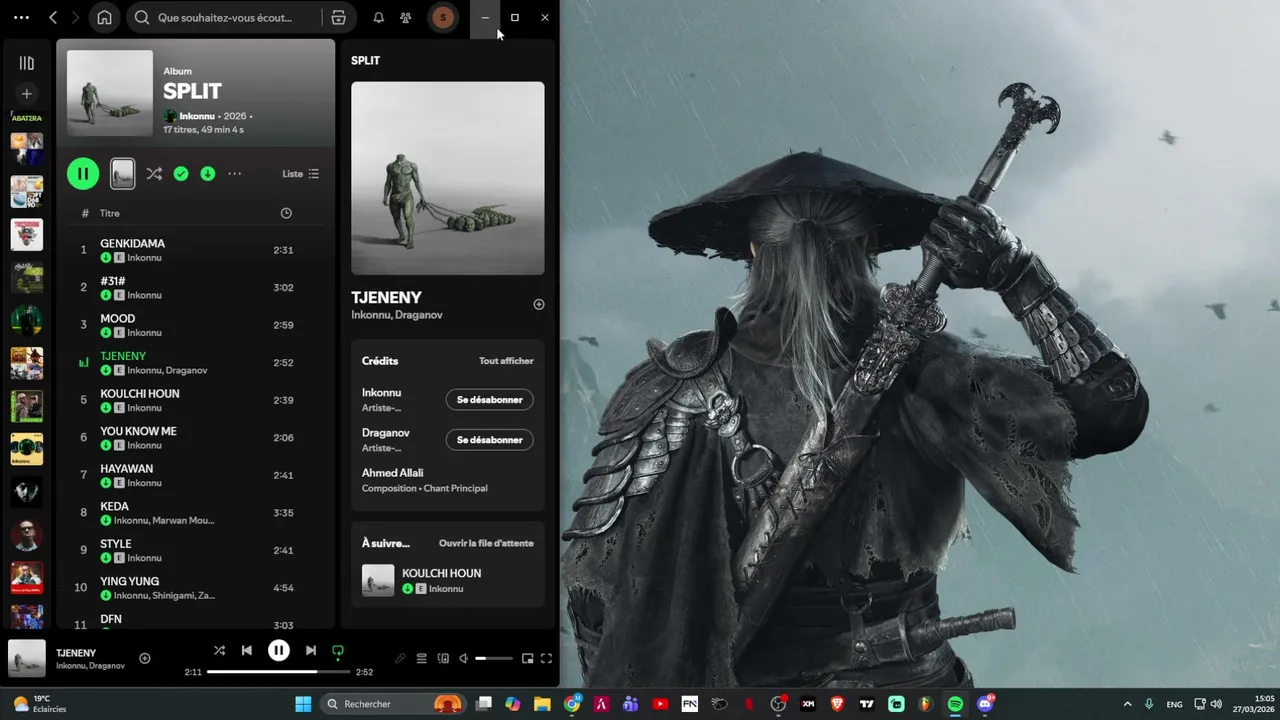Add TJENENY to playlist in right panel
This screenshot has width=1280, height=720.
click(x=539, y=304)
